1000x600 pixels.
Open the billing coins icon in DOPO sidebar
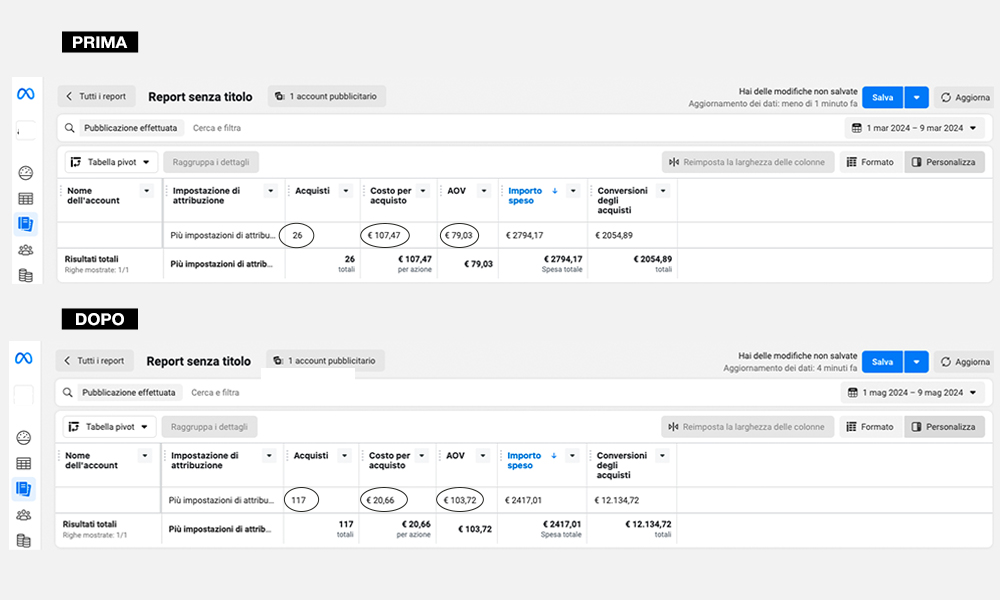click(x=24, y=541)
